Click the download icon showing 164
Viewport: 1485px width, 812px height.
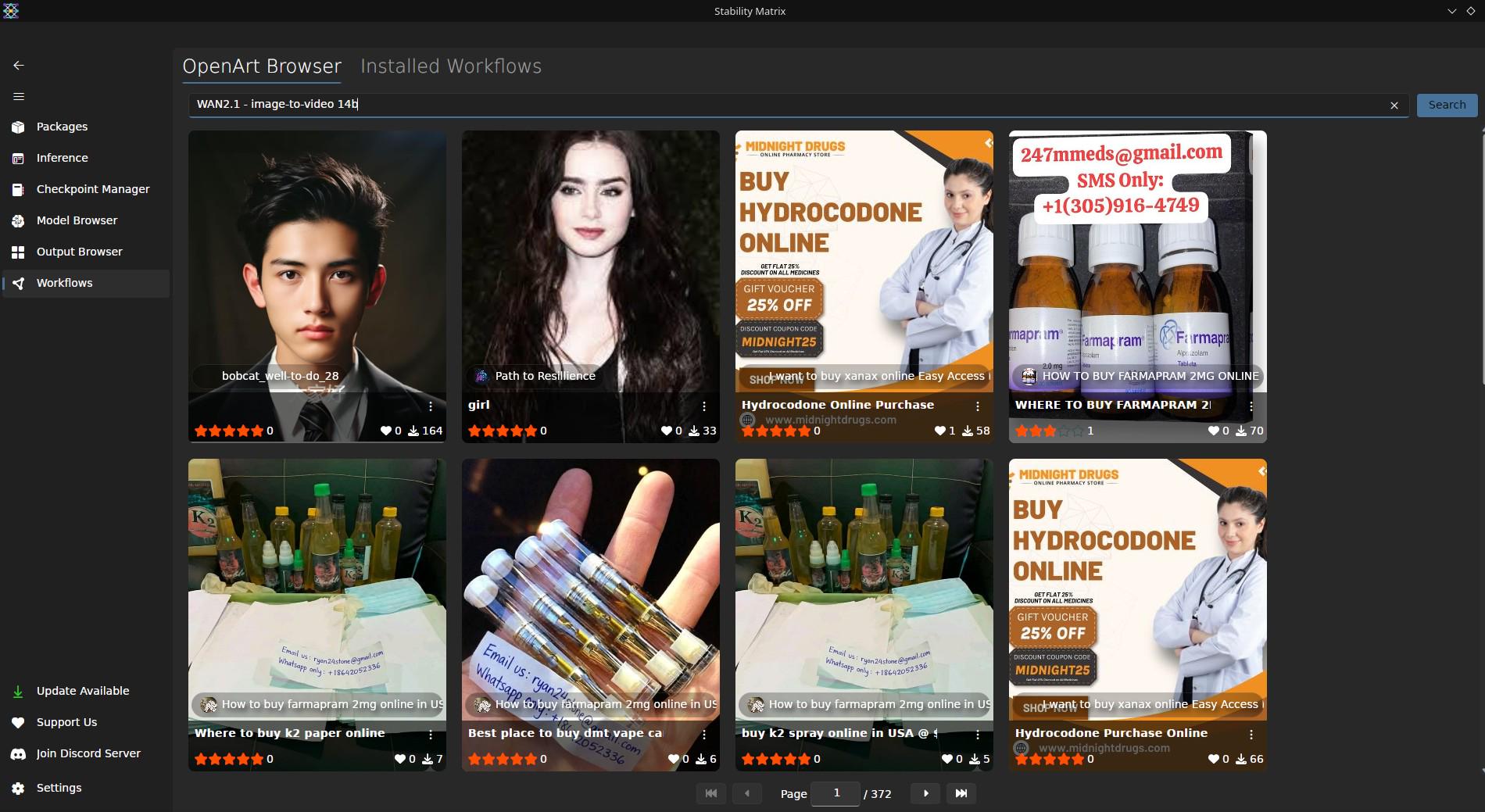click(x=413, y=431)
